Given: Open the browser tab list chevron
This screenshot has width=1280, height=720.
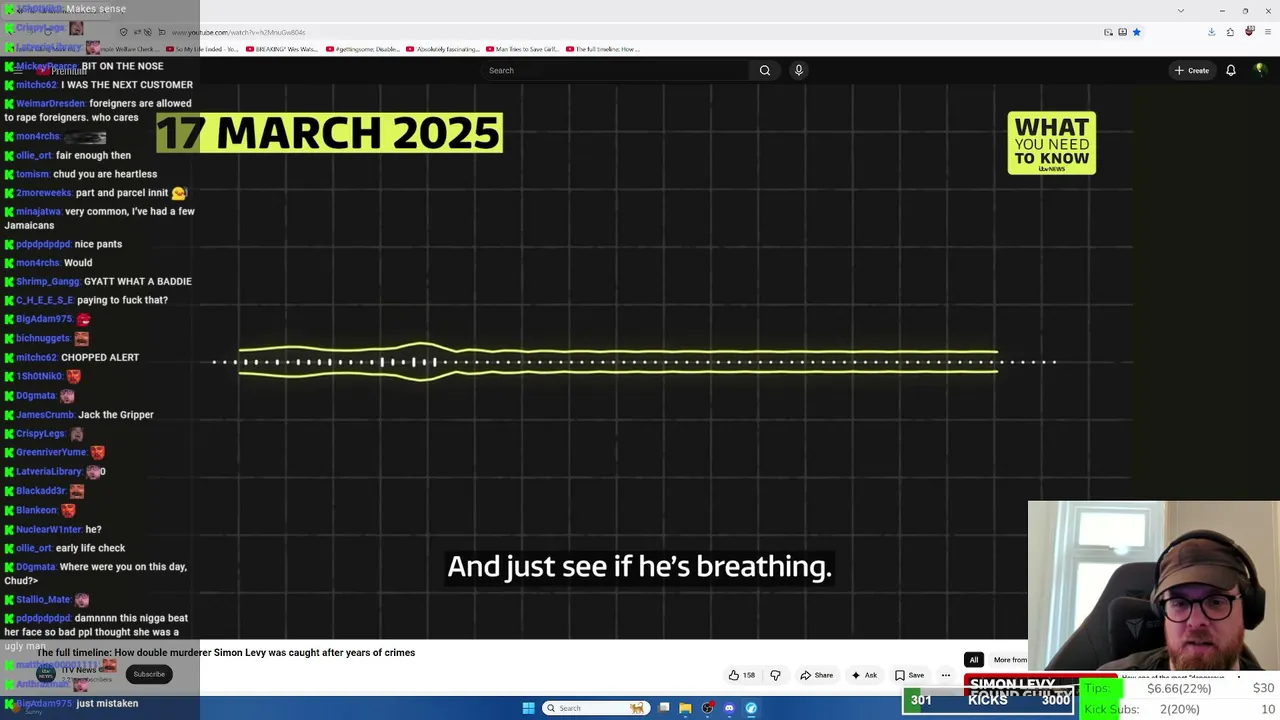Looking at the screenshot, I should 1181,10.
